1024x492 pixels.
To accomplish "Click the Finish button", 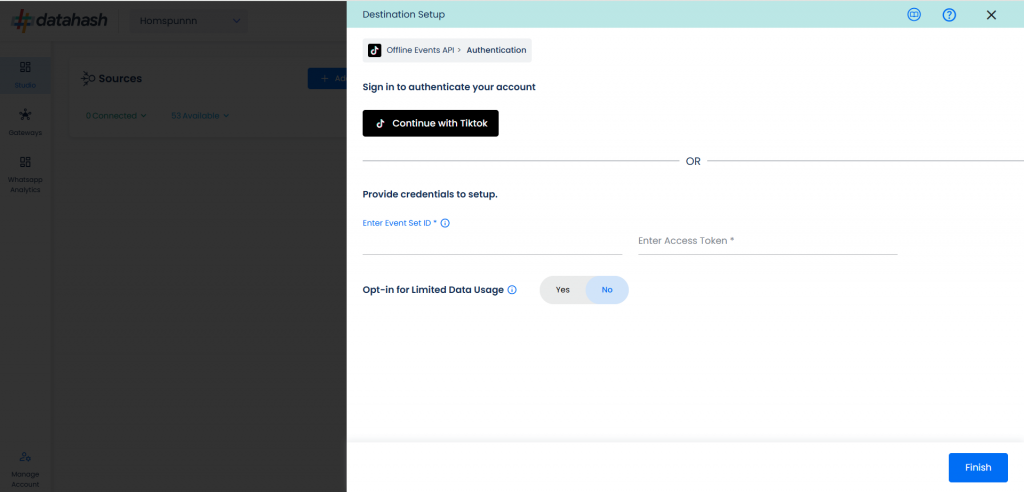I will click(978, 467).
